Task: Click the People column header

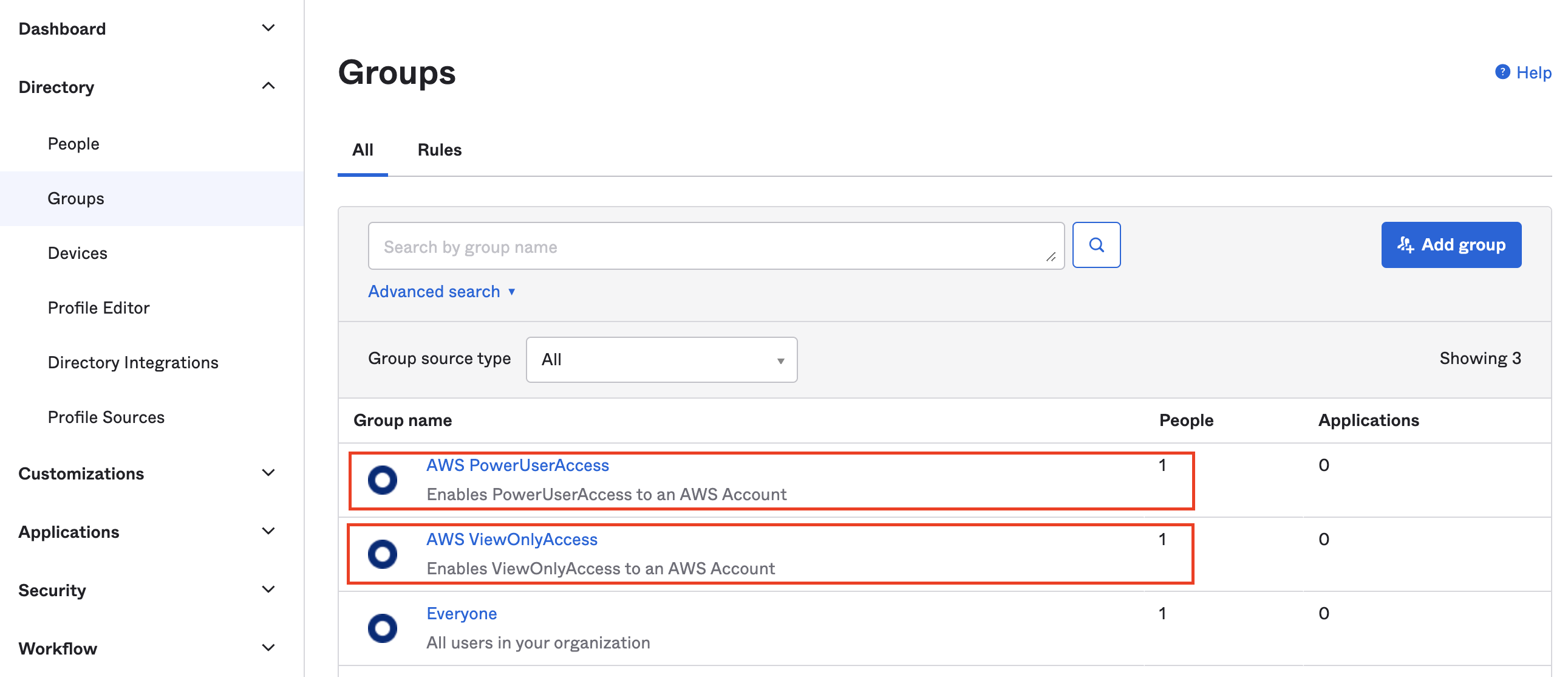Action: pos(1186,421)
